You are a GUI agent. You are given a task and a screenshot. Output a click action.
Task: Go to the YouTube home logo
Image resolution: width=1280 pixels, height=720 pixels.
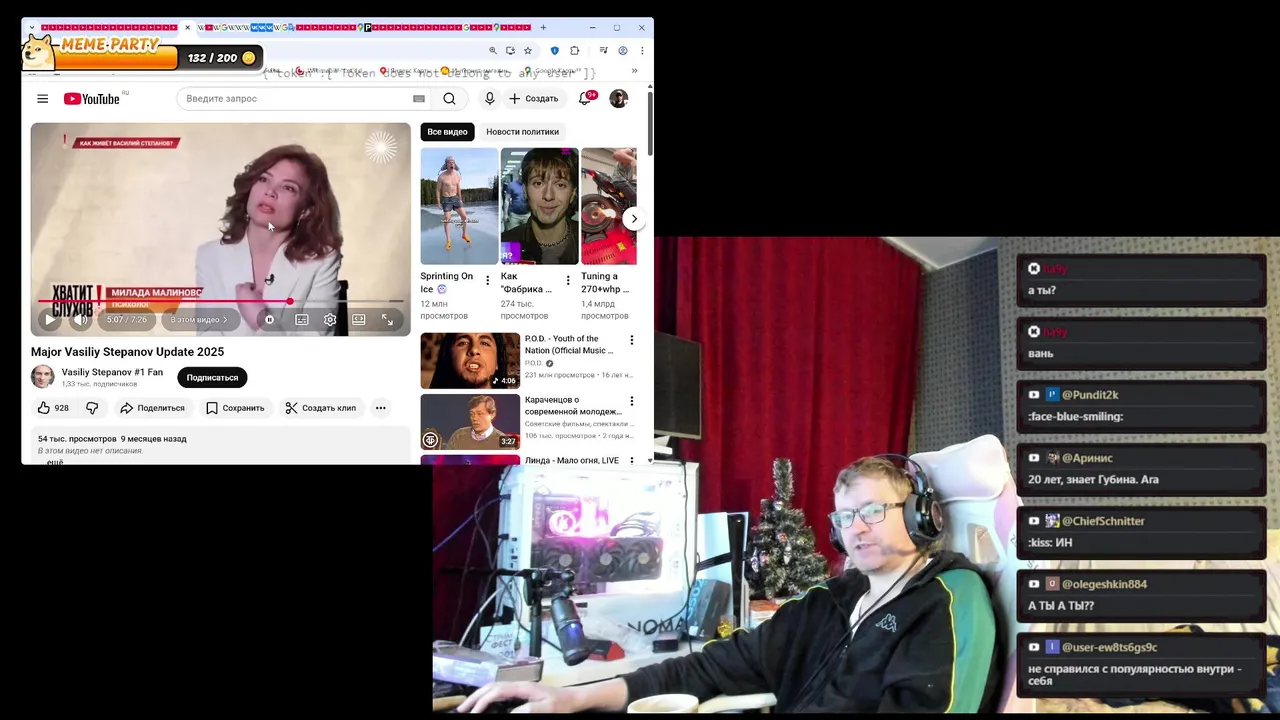(92, 98)
